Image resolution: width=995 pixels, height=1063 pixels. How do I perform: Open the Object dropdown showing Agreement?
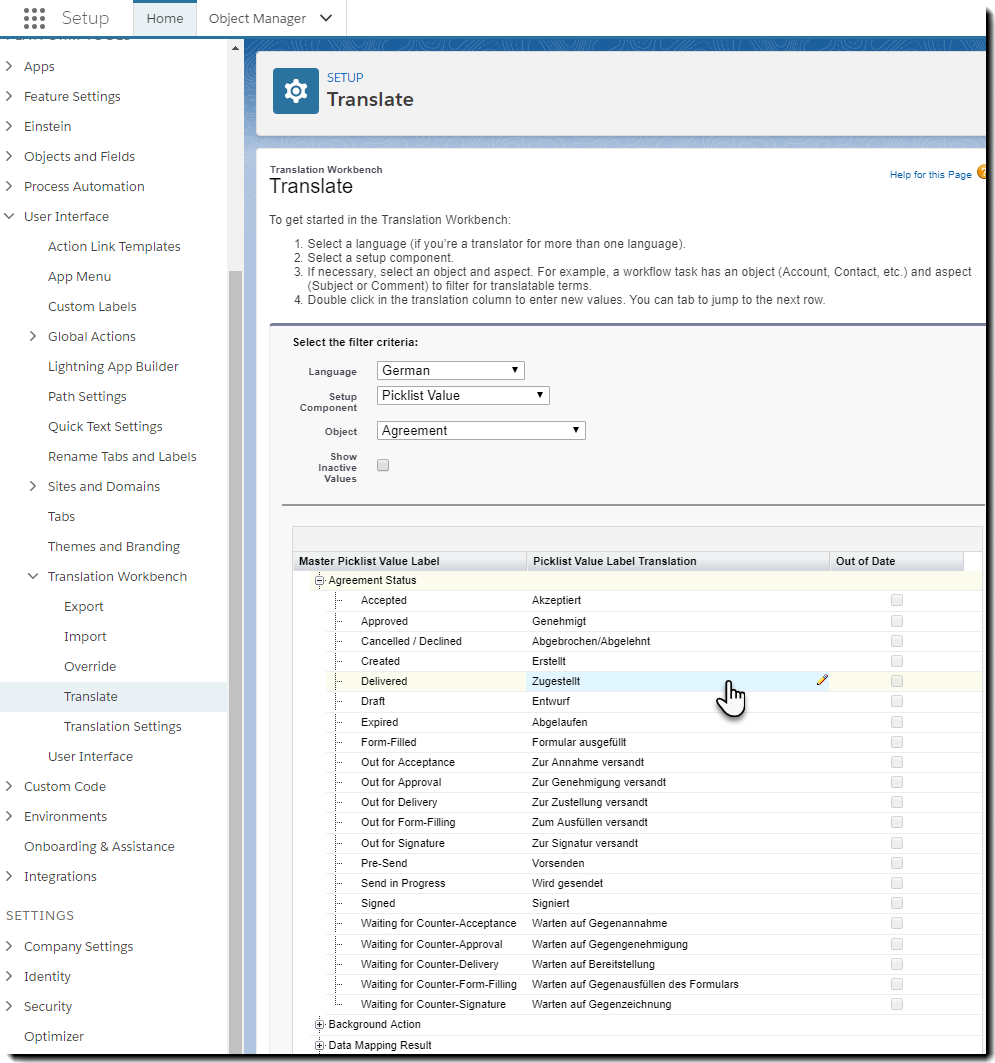point(481,430)
